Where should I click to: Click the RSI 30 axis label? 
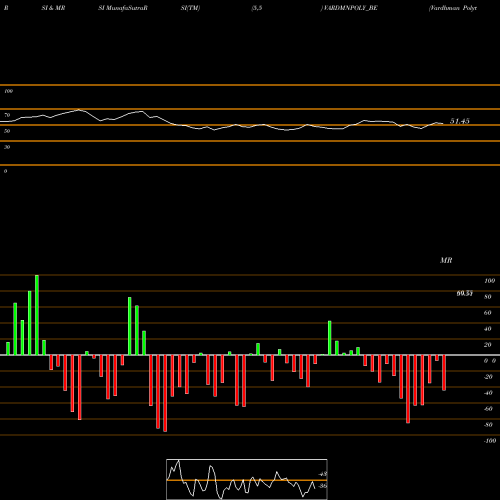pos(7,147)
